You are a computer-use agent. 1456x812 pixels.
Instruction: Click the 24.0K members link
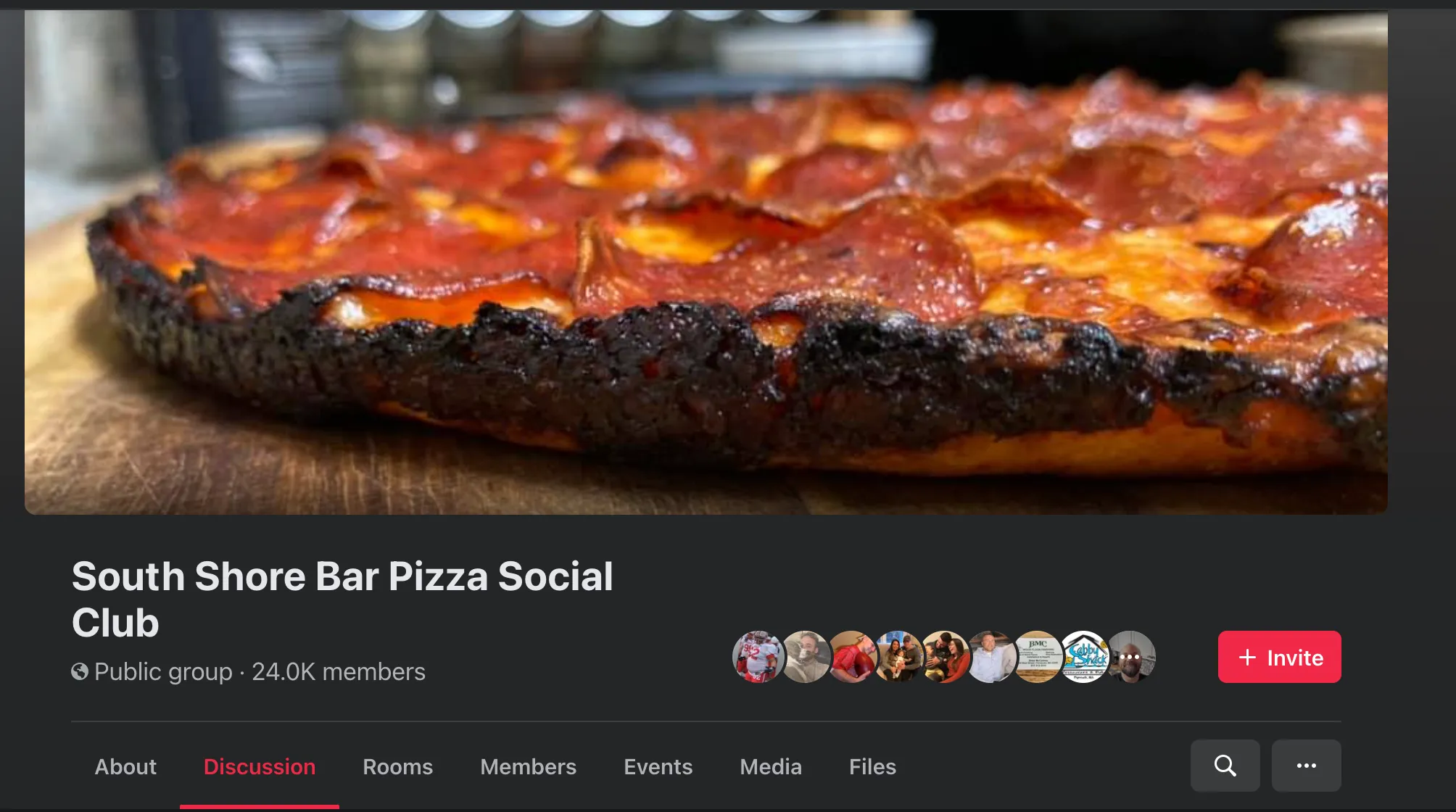pyautogui.click(x=338, y=672)
